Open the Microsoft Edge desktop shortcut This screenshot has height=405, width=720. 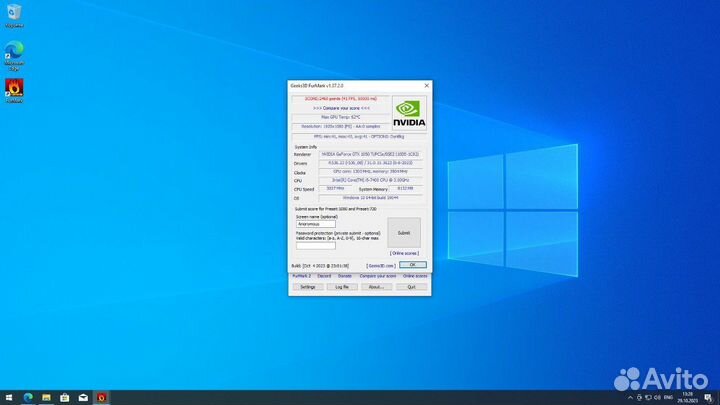14,56
